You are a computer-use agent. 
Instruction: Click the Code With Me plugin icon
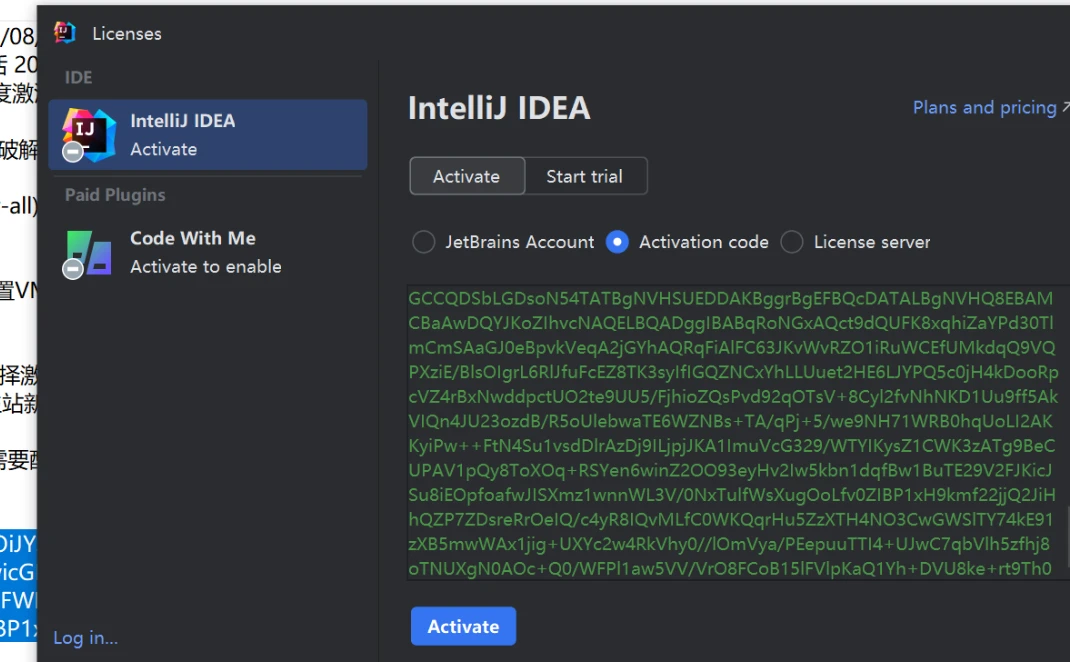pos(89,254)
